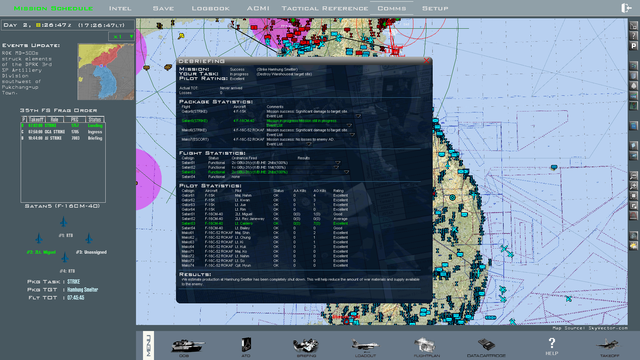The width and height of the screenshot is (640, 360).
Task: Click the 'P' icon in right map toolbar
Action: pos(633,46)
